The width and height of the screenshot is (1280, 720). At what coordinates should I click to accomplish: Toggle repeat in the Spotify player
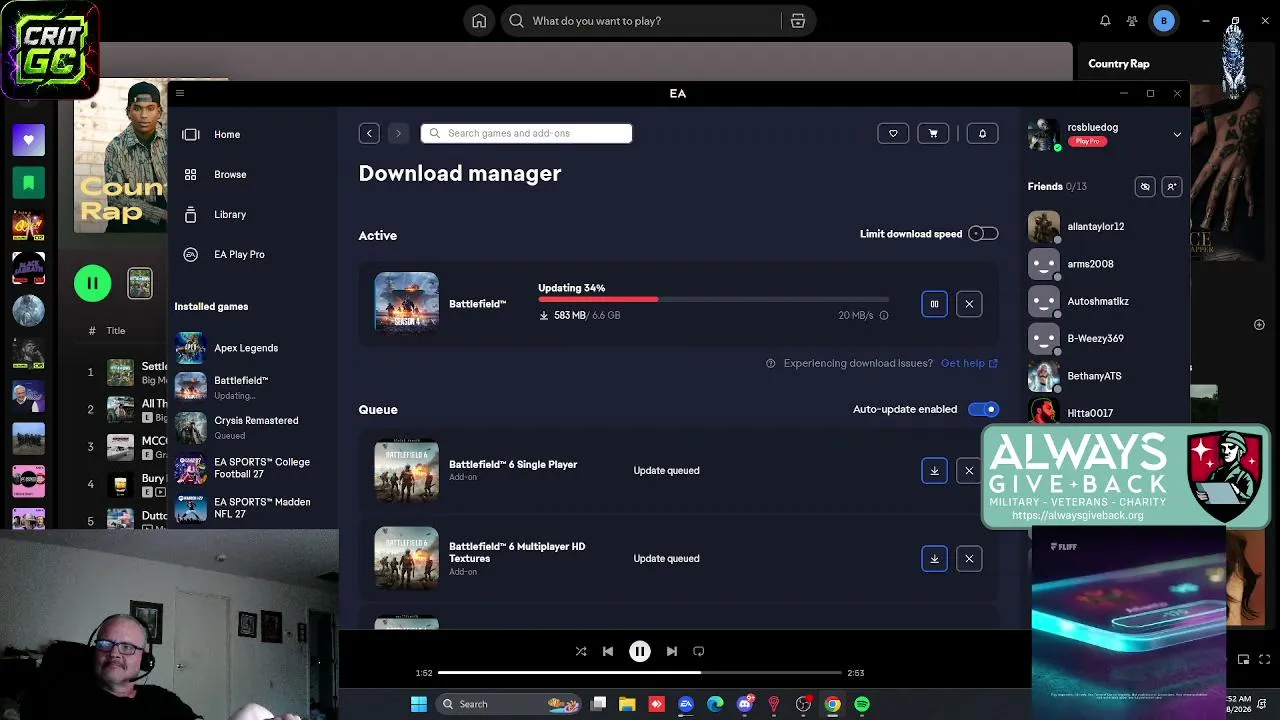[x=699, y=651]
